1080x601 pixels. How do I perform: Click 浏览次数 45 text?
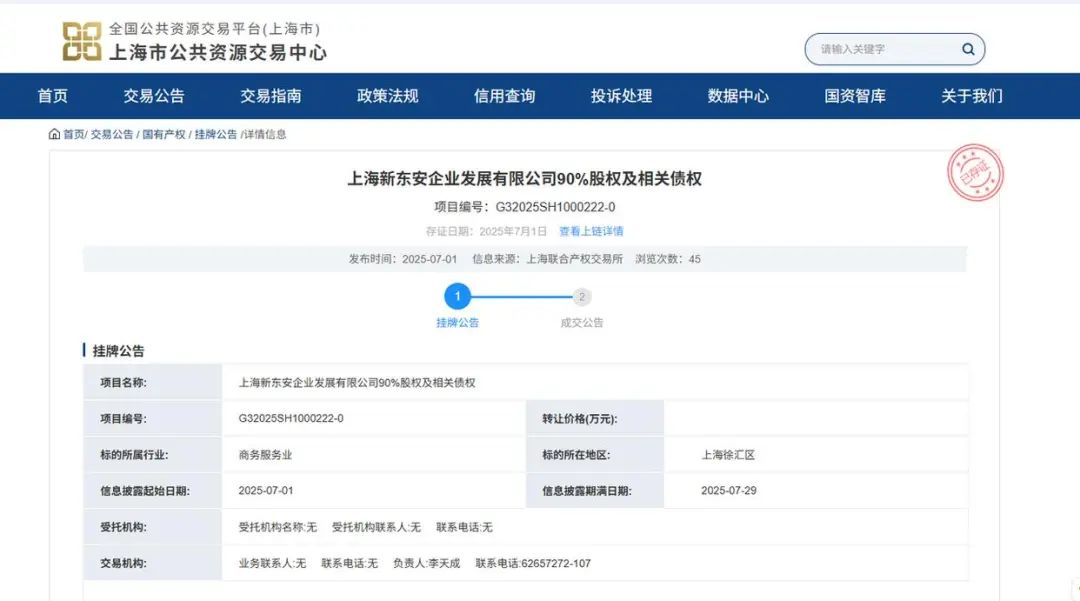pyautogui.click(x=668, y=260)
